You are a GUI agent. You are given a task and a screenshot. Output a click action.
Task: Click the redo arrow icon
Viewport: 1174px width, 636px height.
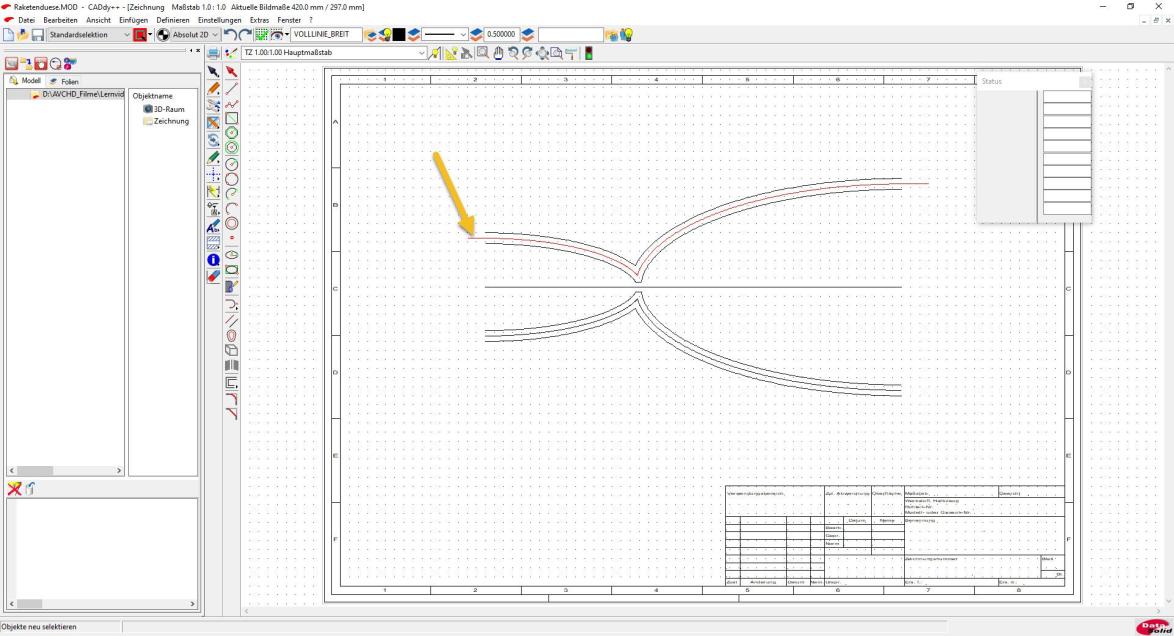click(247, 35)
